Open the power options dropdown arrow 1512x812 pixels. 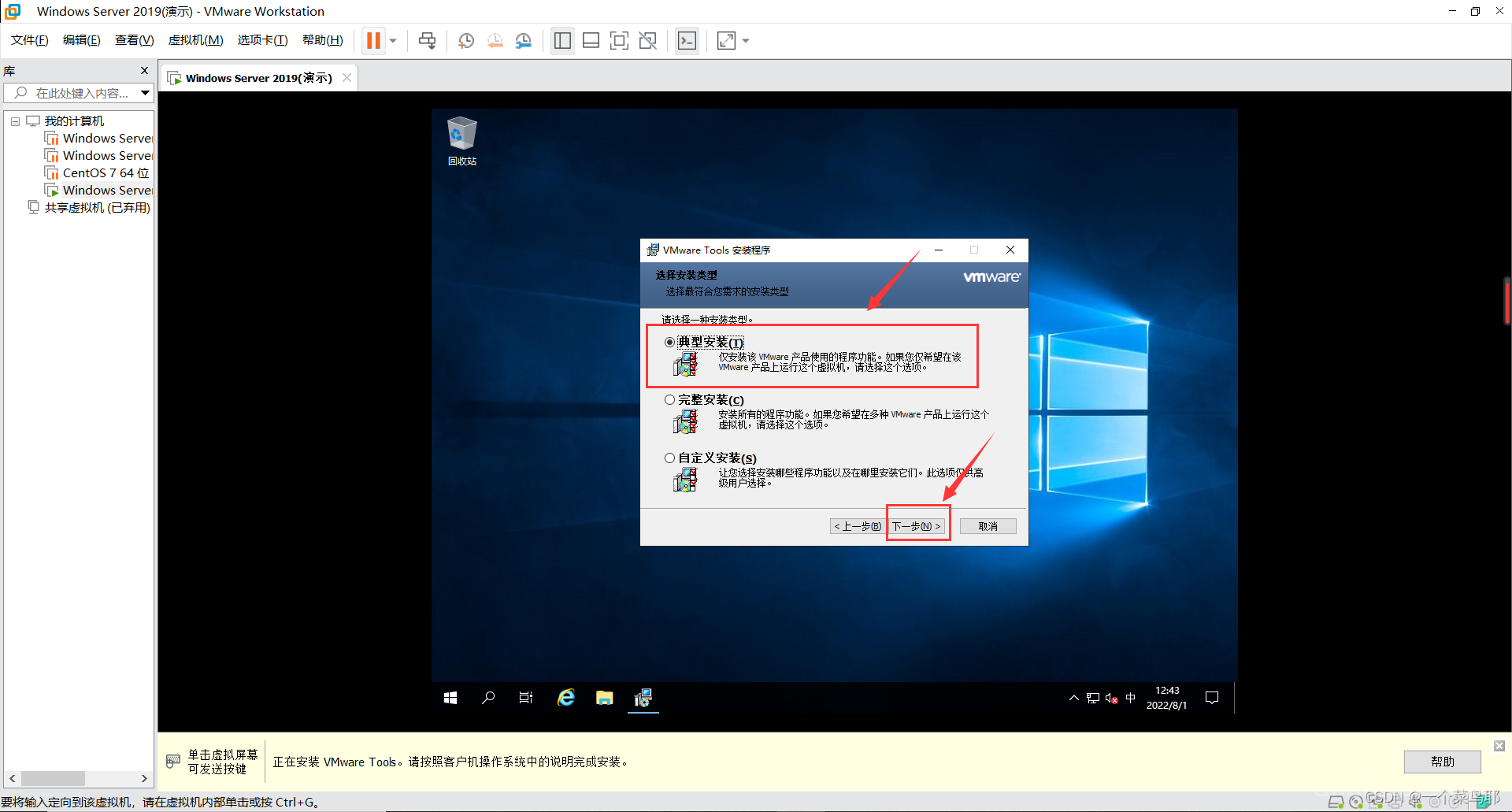[x=393, y=41]
